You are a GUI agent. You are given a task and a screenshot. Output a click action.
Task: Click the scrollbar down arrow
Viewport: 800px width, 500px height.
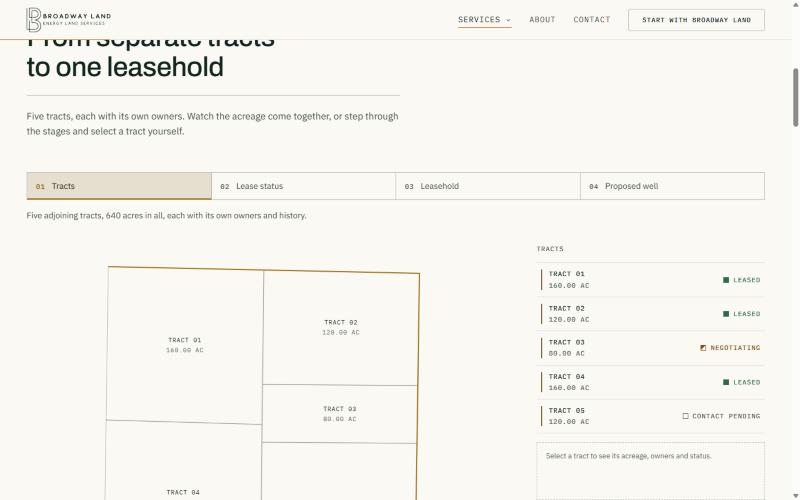(x=795, y=496)
